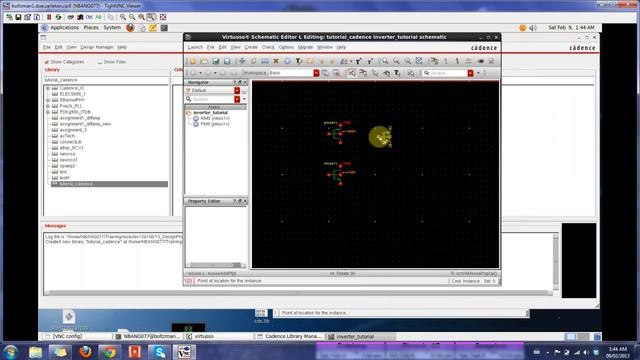Viewport: 640px width, 360px height.
Task: Open the GNOME System menu
Action: point(112,28)
